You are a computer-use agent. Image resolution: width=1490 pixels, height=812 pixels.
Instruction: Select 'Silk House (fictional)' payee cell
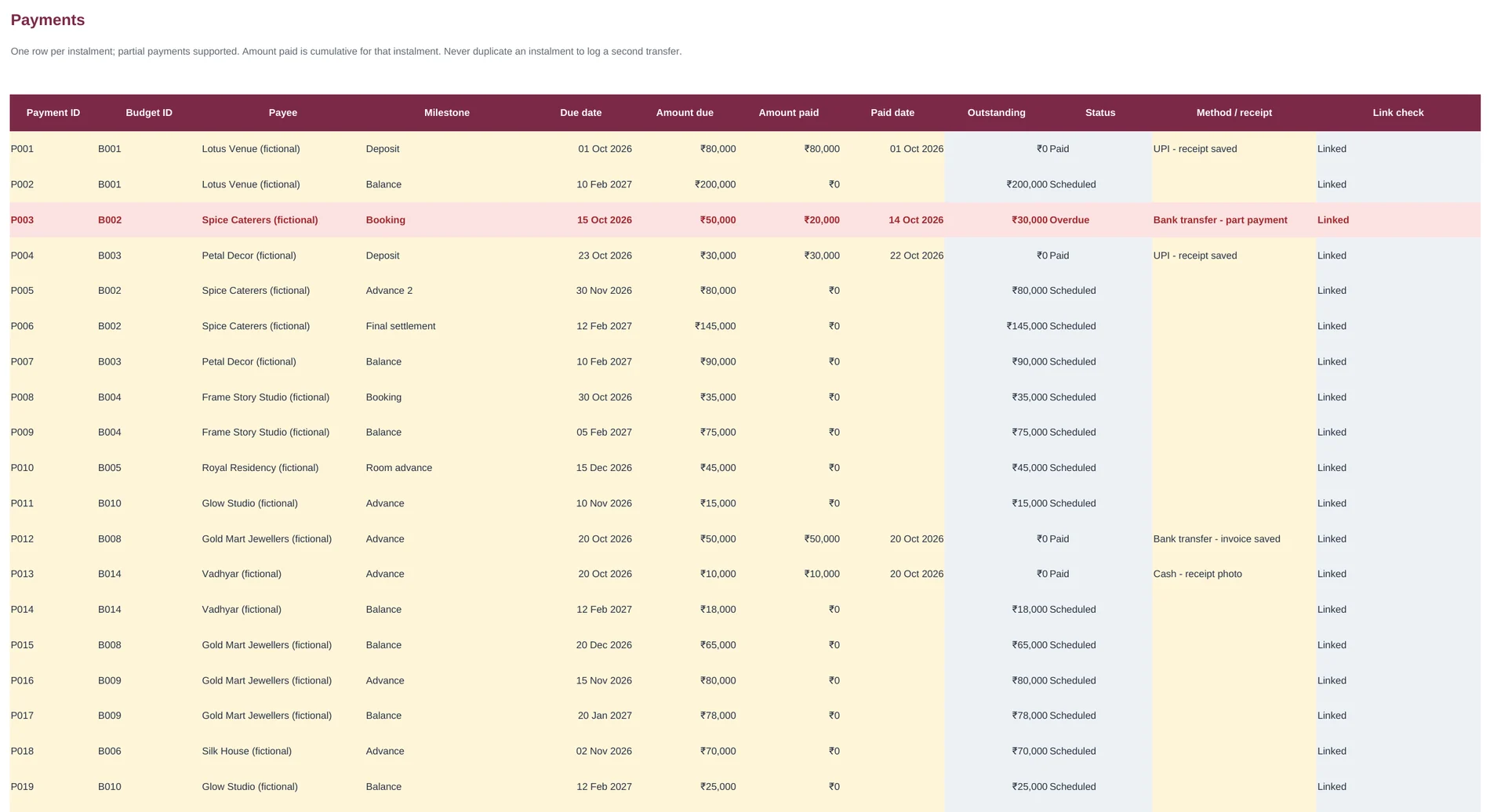point(283,751)
